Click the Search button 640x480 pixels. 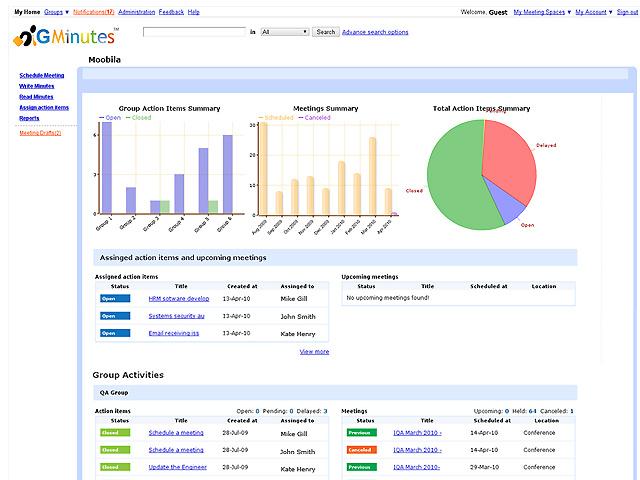tap(326, 32)
